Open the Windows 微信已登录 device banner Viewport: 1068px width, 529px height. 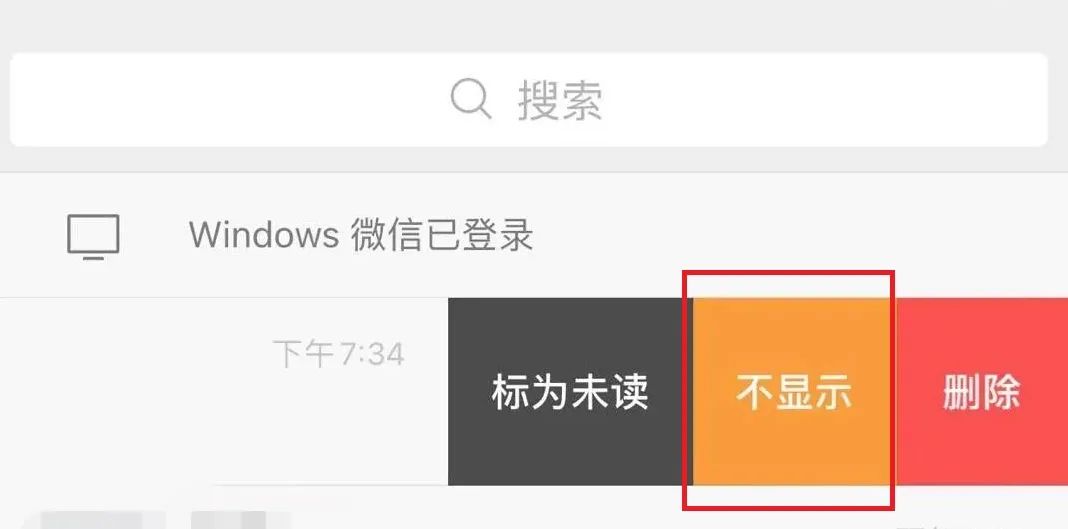click(x=534, y=236)
